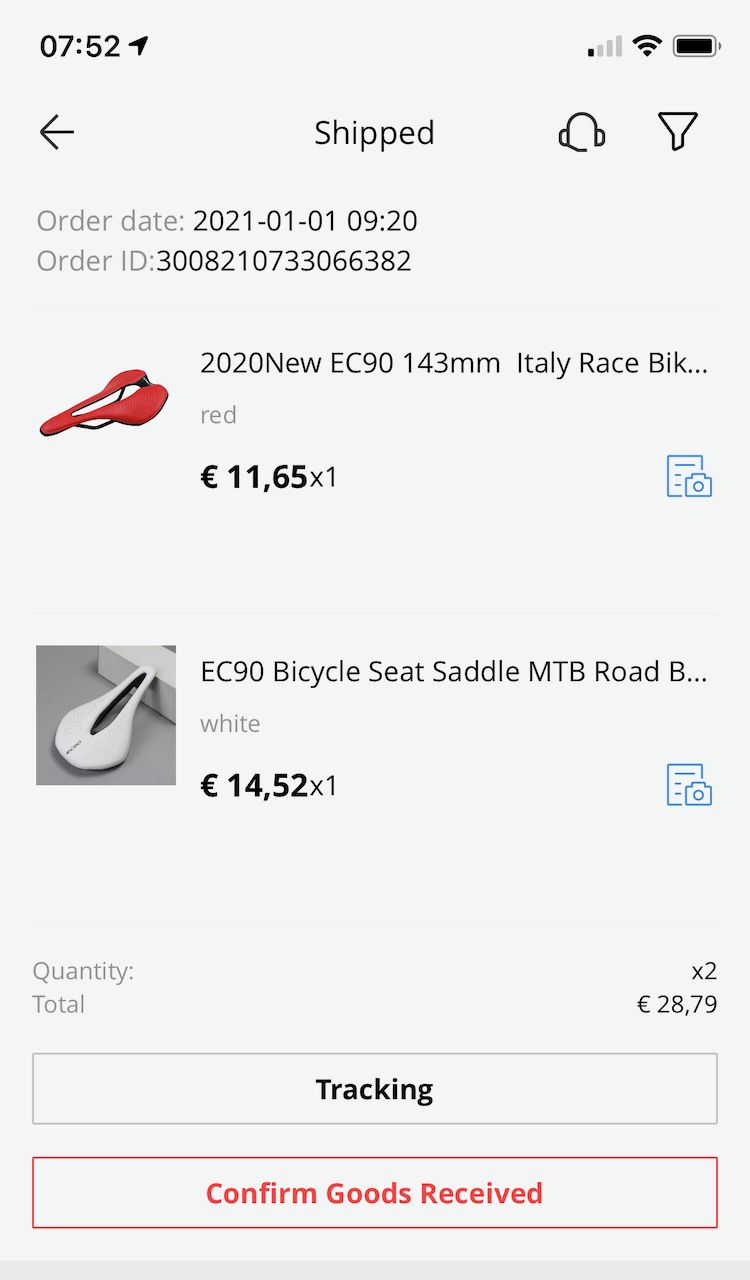Select the order ID number
Image resolution: width=750 pixels, height=1280 pixels.
click(x=284, y=261)
